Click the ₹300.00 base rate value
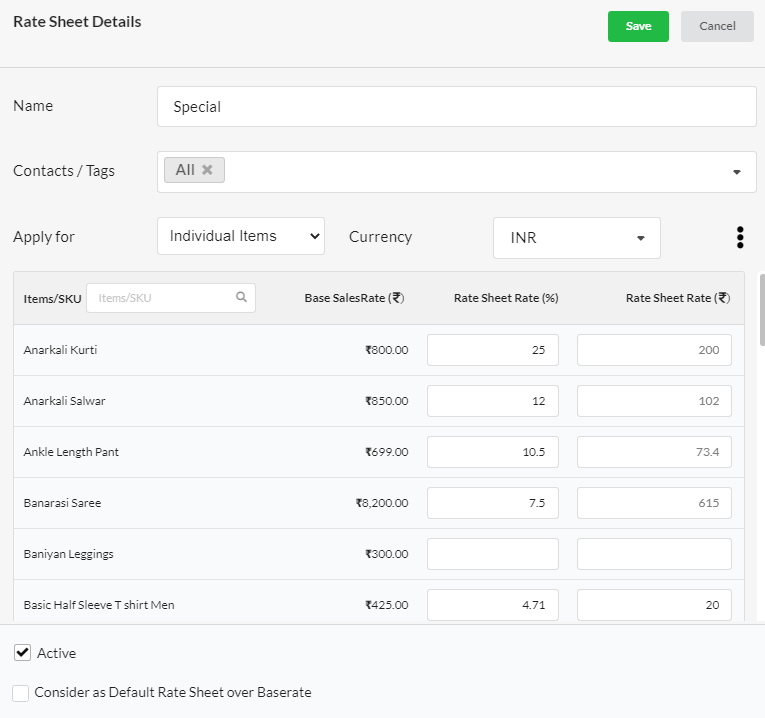Screen dimensions: 765x718 pyautogui.click(x=387, y=554)
